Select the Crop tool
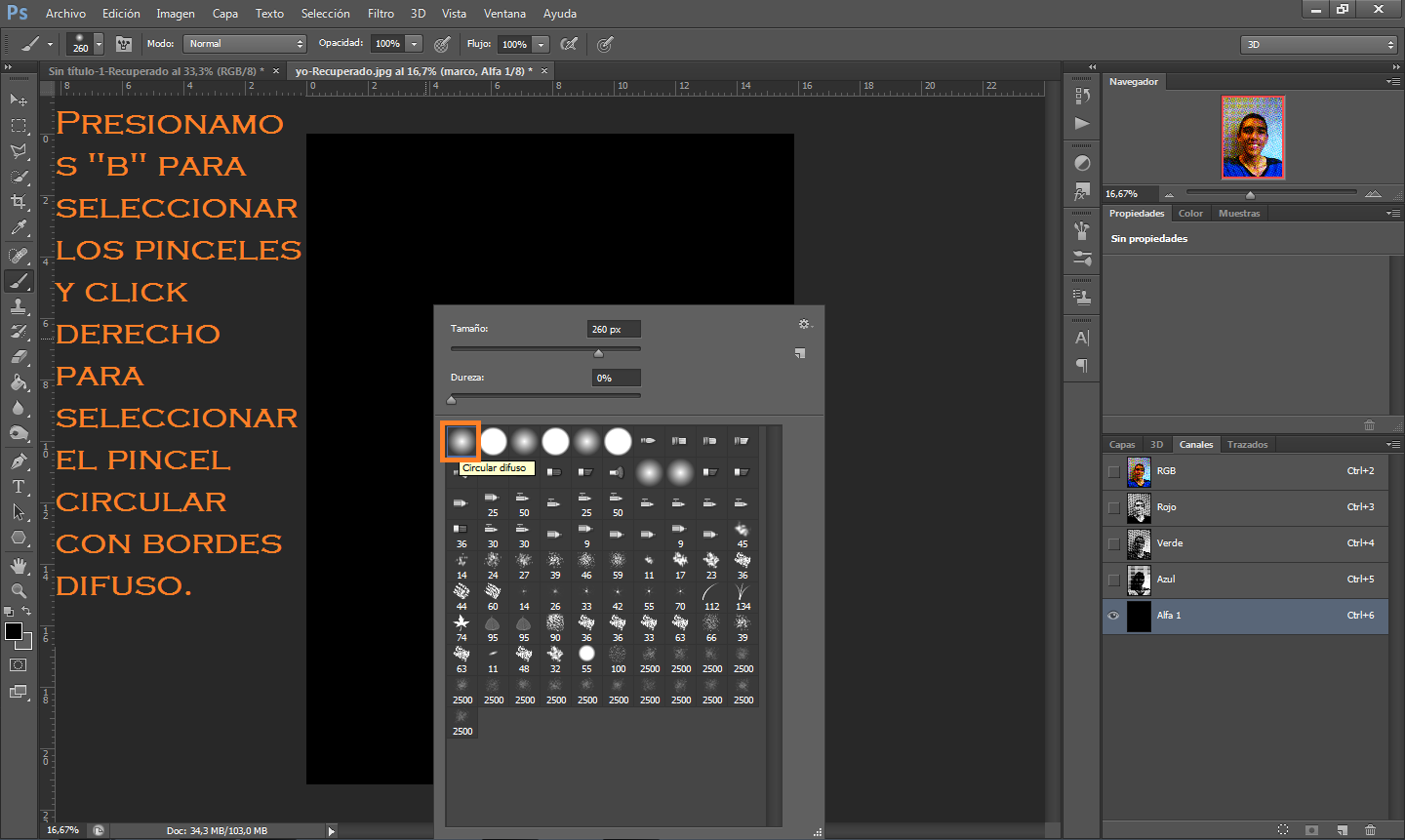The width and height of the screenshot is (1405, 840). point(19,202)
